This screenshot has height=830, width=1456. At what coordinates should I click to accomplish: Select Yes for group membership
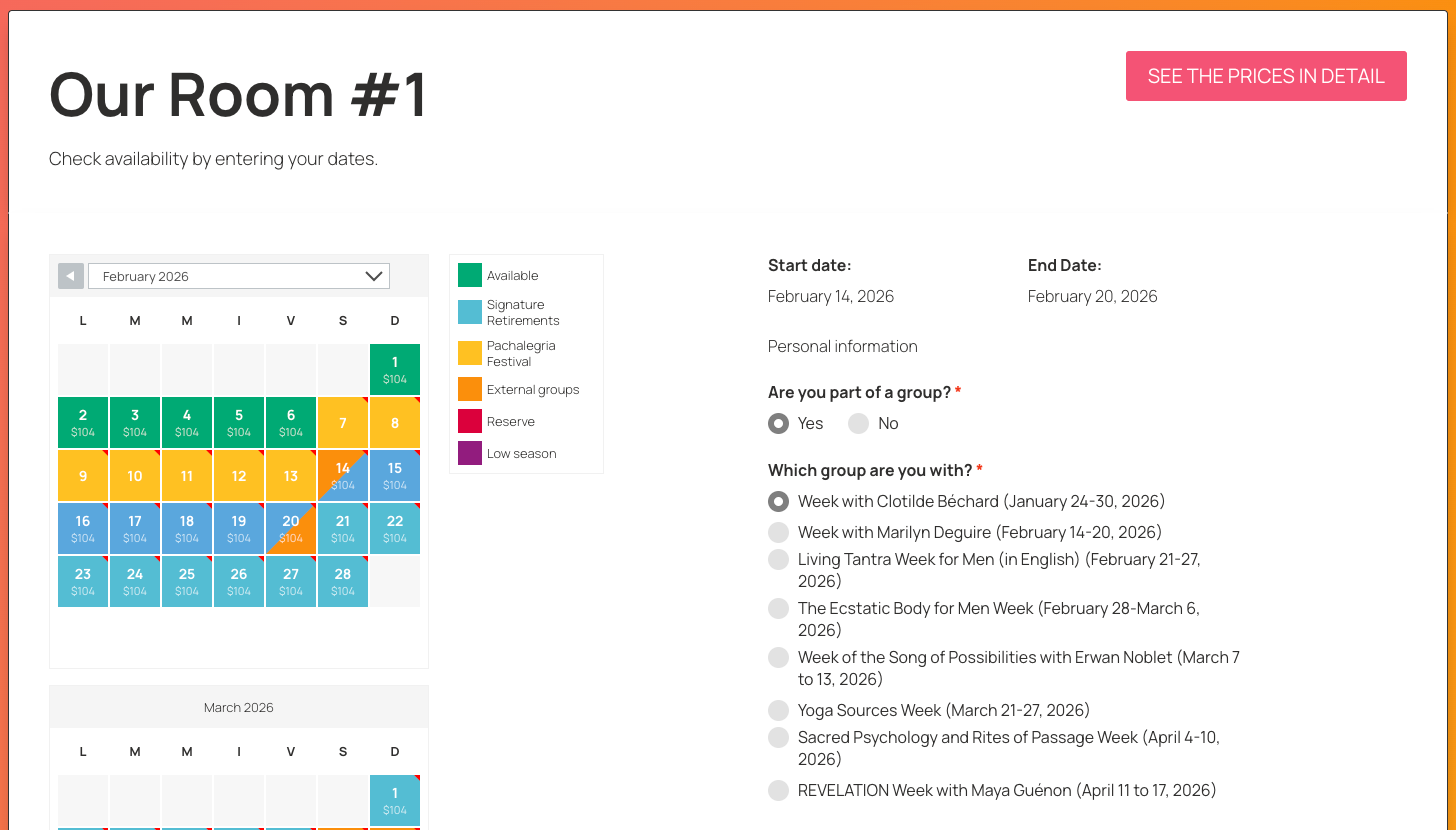click(778, 423)
